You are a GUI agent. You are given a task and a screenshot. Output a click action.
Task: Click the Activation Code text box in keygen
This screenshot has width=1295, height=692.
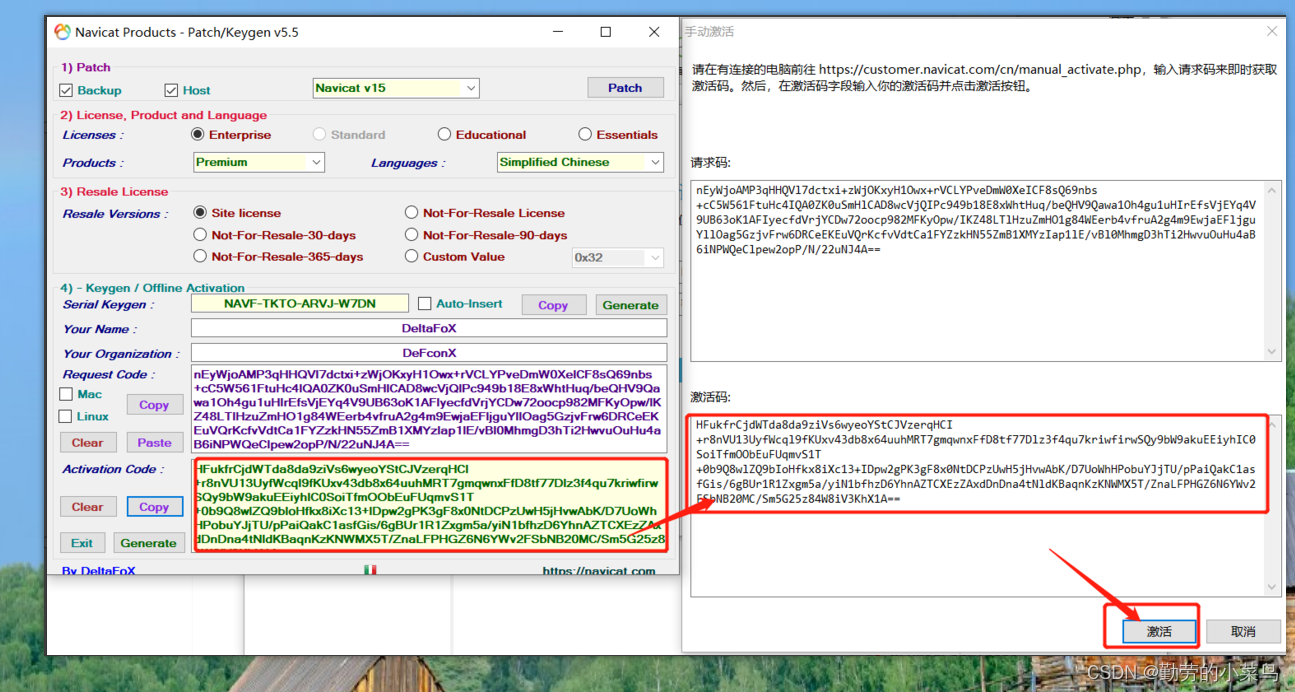pos(429,505)
